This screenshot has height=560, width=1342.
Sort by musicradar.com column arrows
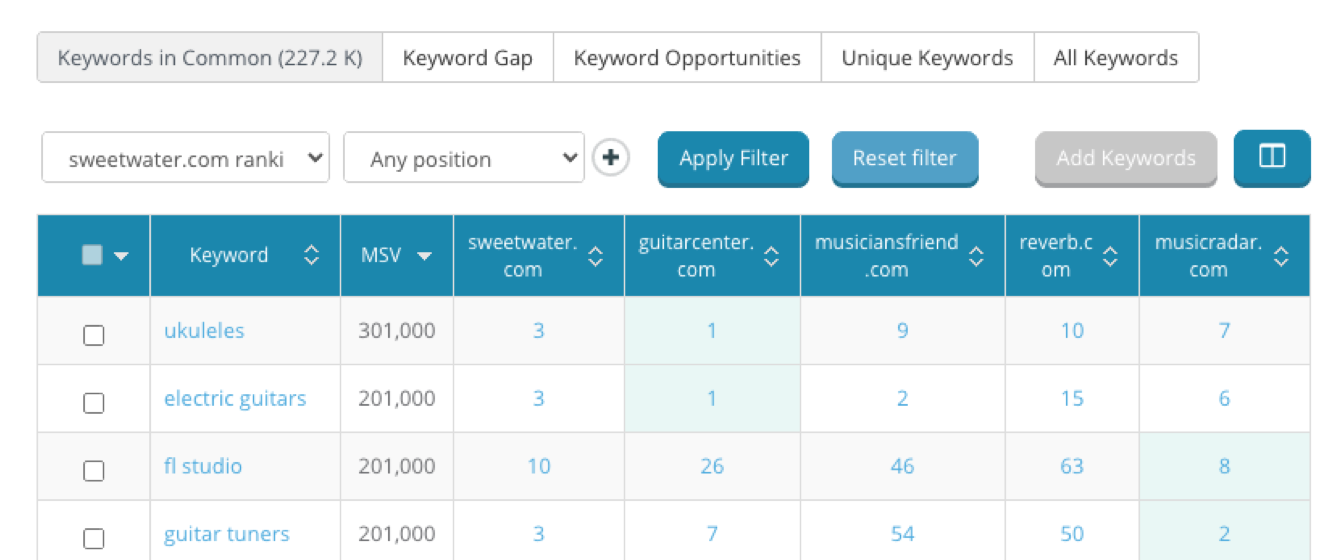(x=1281, y=256)
